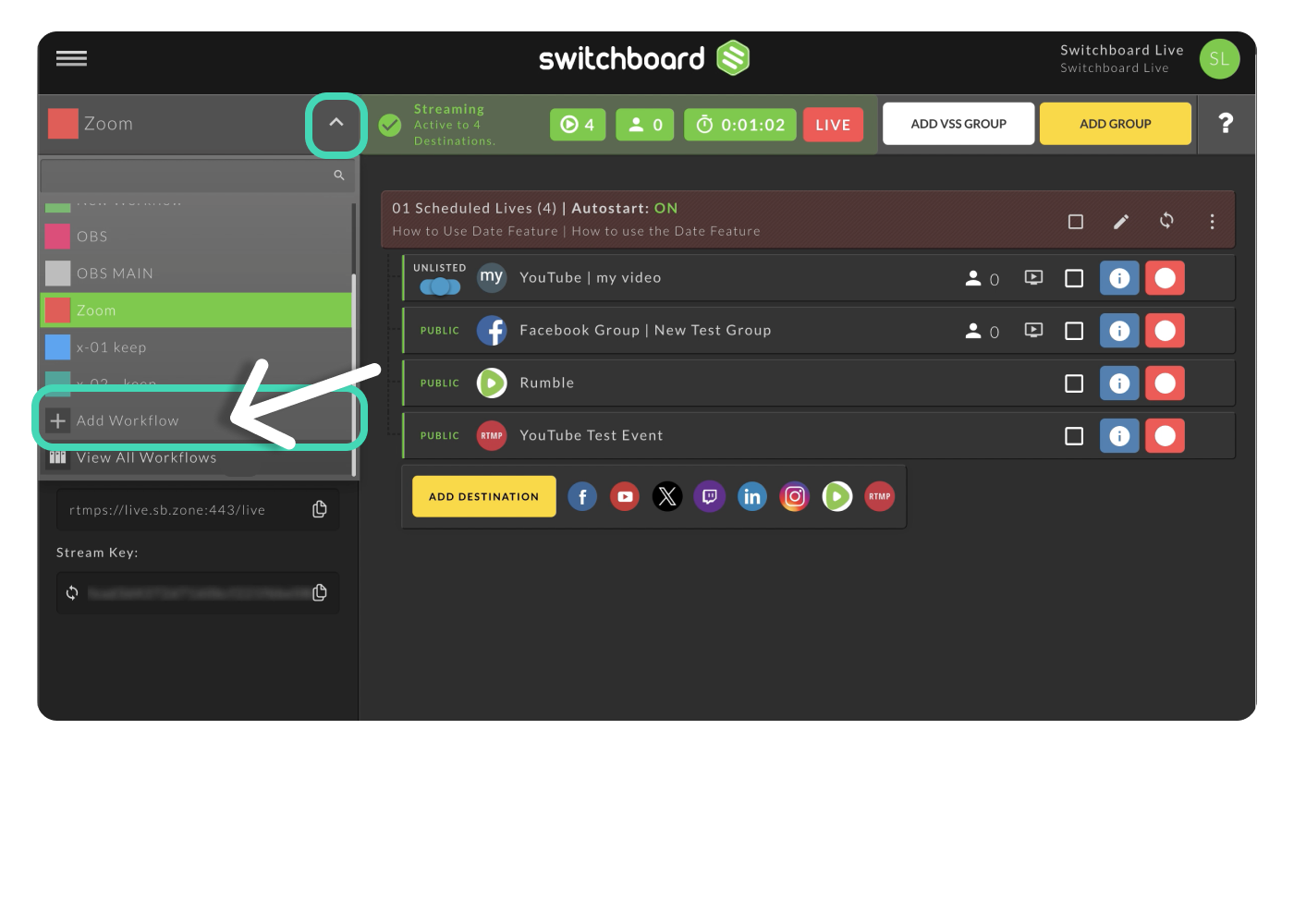Image resolution: width=1294 pixels, height=924 pixels.
Task: Select the x-01 keep workflow
Action: [196, 347]
